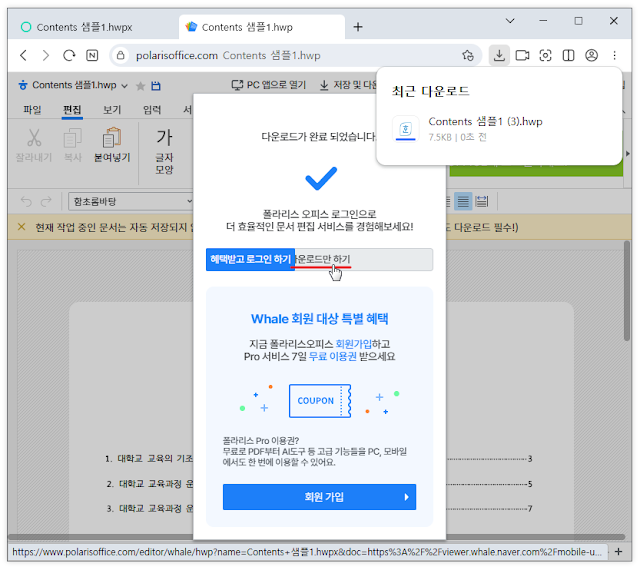This screenshot has width=640, height=570.
Task: Click 혜택받고 로그인 하기 button
Action: point(250,259)
